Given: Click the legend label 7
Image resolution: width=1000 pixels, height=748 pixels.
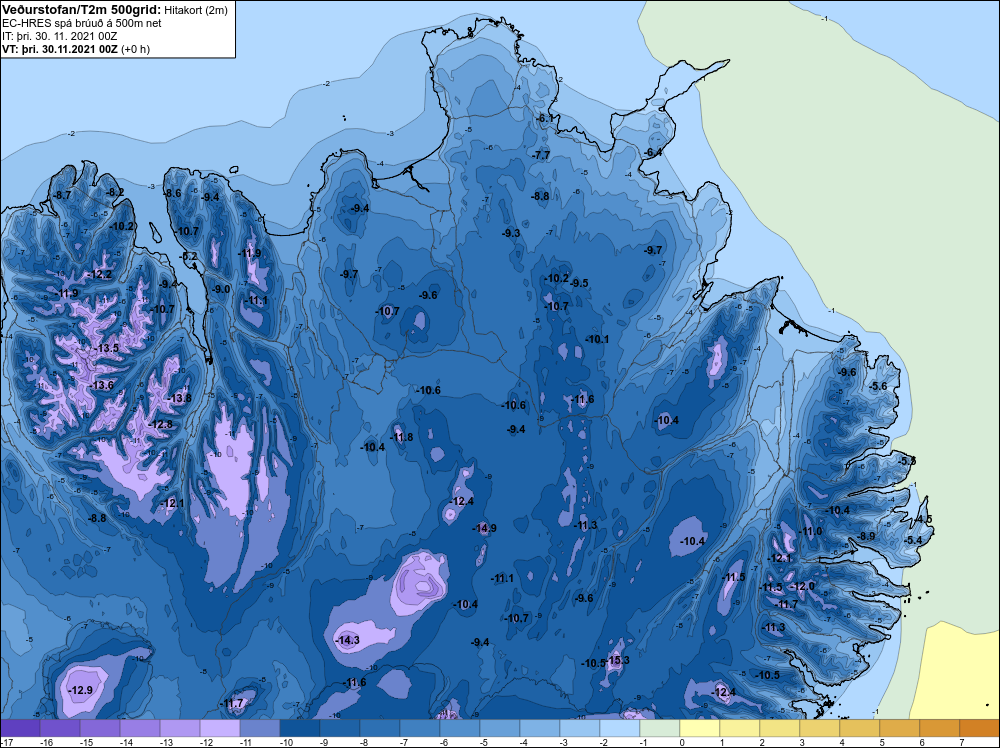Looking at the screenshot, I should 962,742.
